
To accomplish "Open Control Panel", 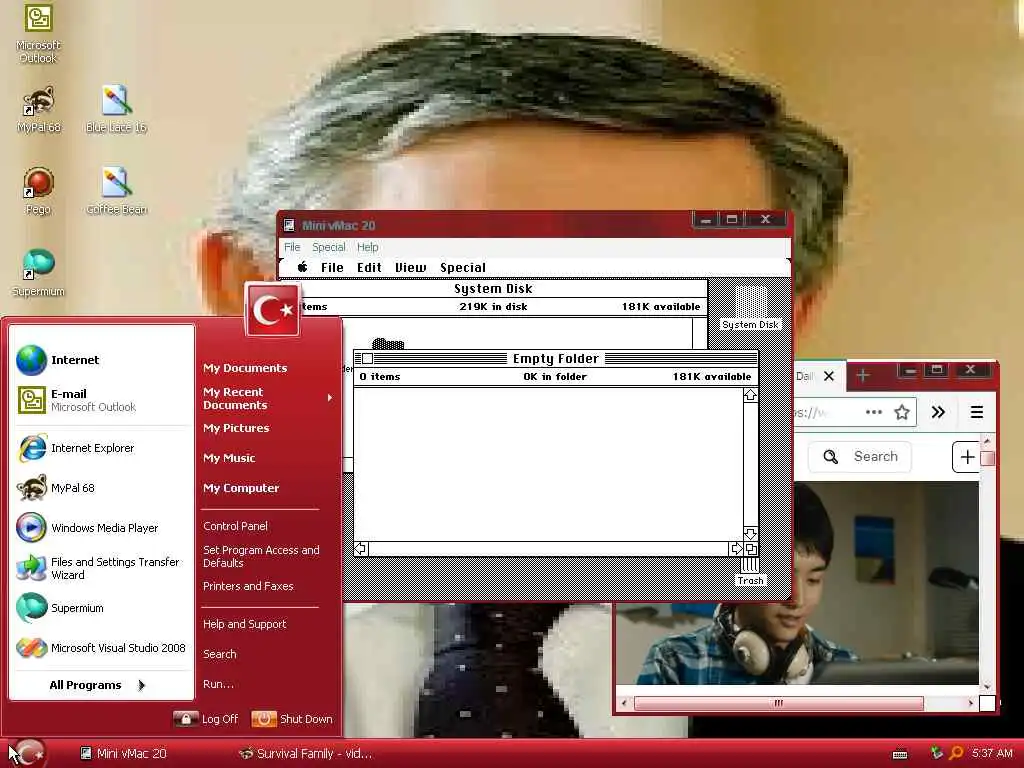I will (235, 526).
